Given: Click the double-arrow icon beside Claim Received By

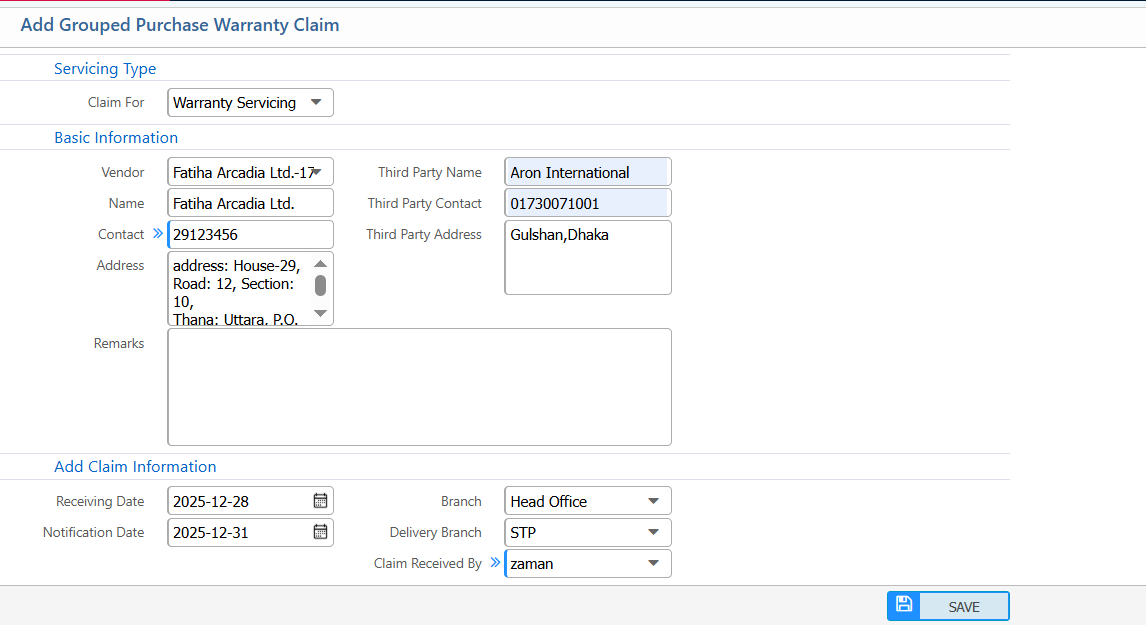Looking at the screenshot, I should pos(494,563).
